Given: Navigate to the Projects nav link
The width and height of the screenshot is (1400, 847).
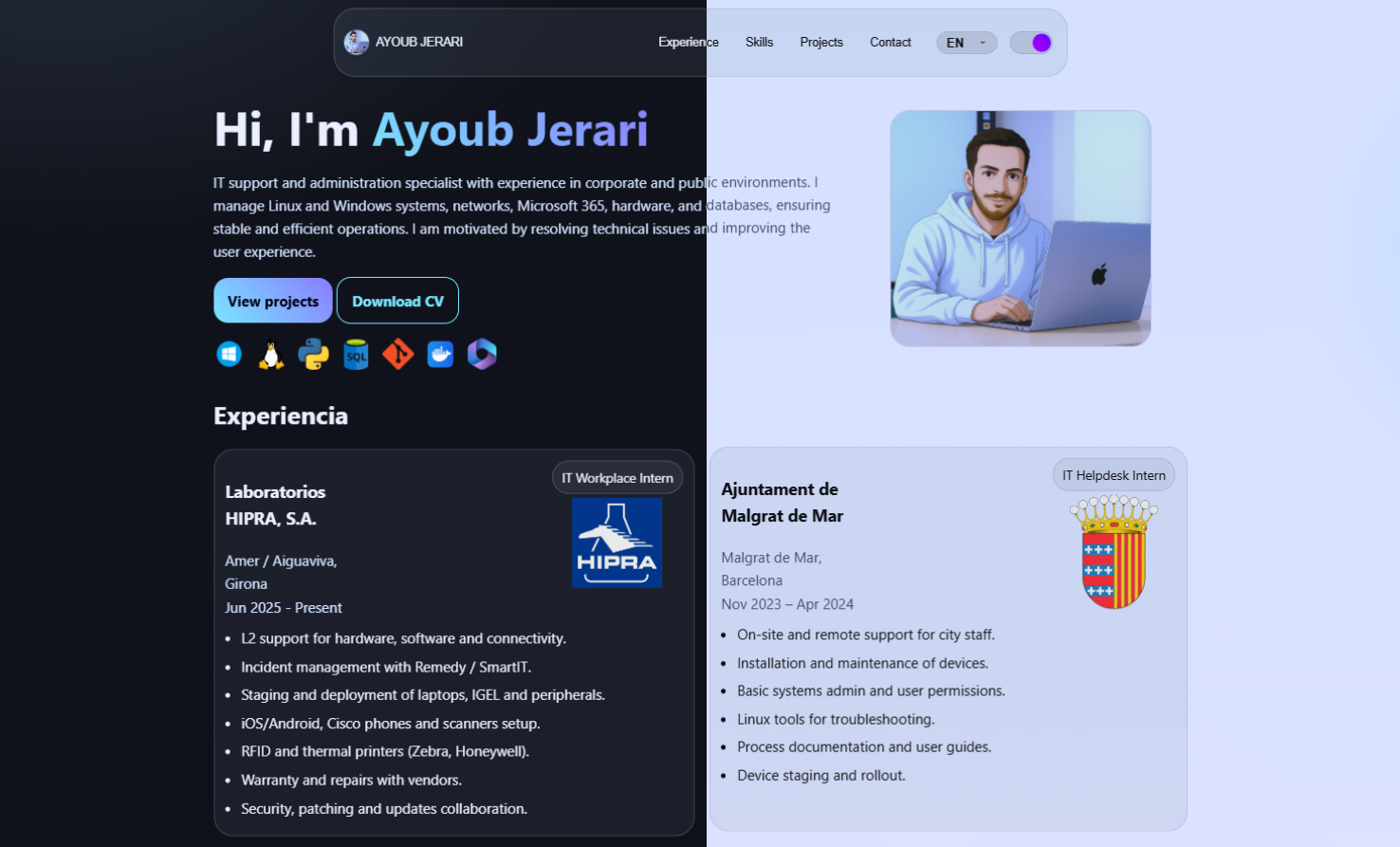Looking at the screenshot, I should pos(820,43).
